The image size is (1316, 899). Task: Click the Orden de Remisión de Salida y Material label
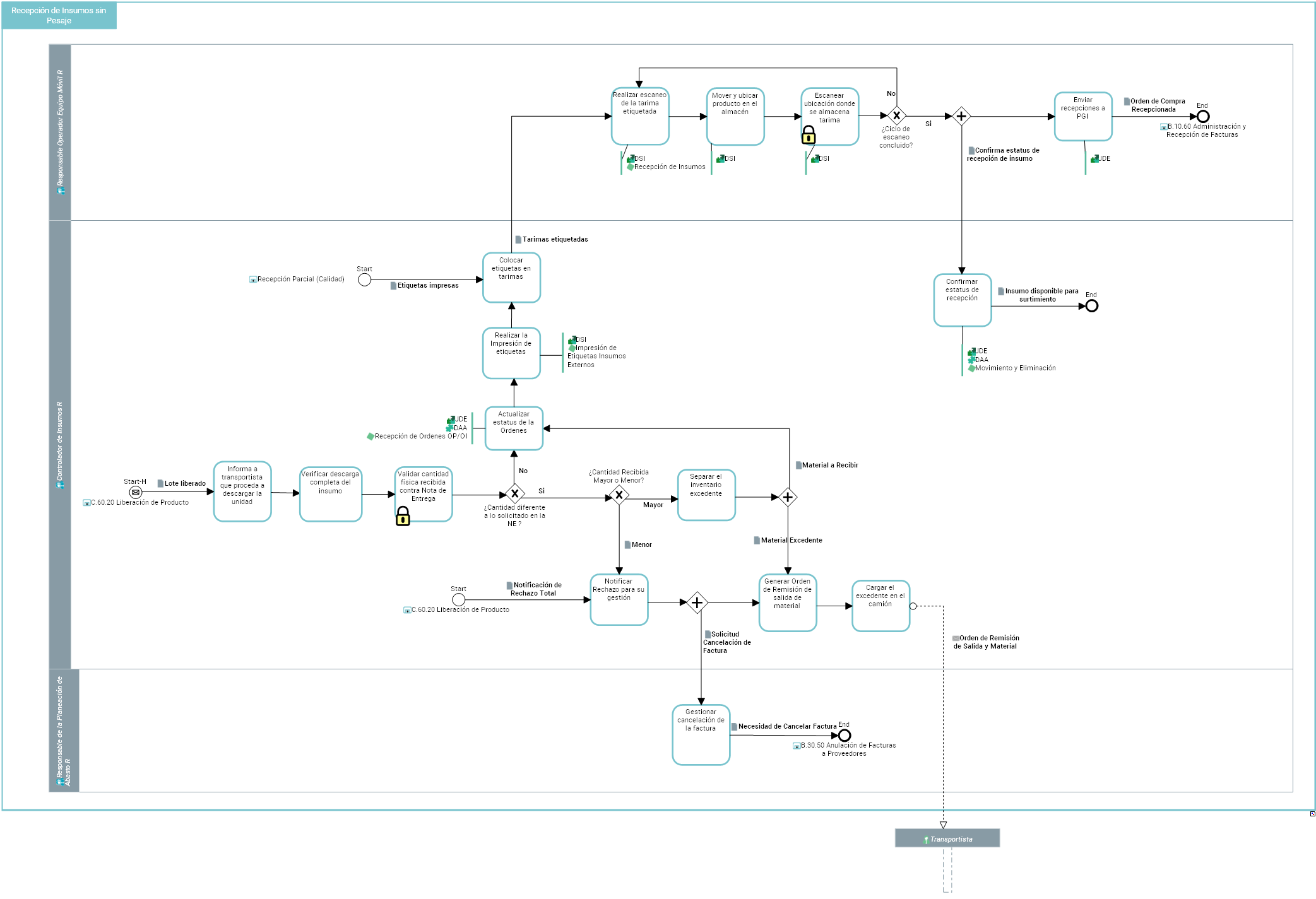coord(986,642)
